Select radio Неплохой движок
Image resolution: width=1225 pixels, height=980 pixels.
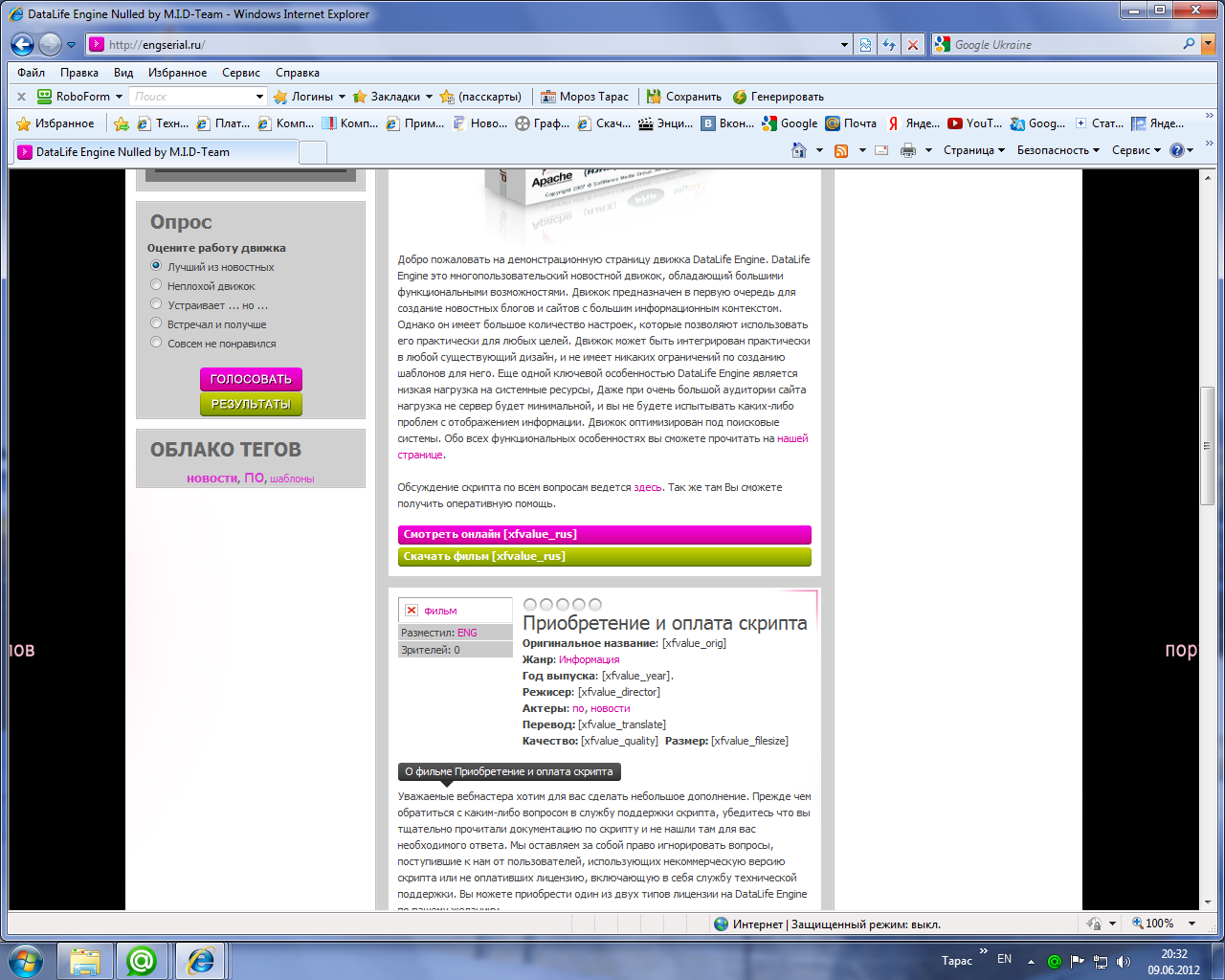tap(156, 285)
